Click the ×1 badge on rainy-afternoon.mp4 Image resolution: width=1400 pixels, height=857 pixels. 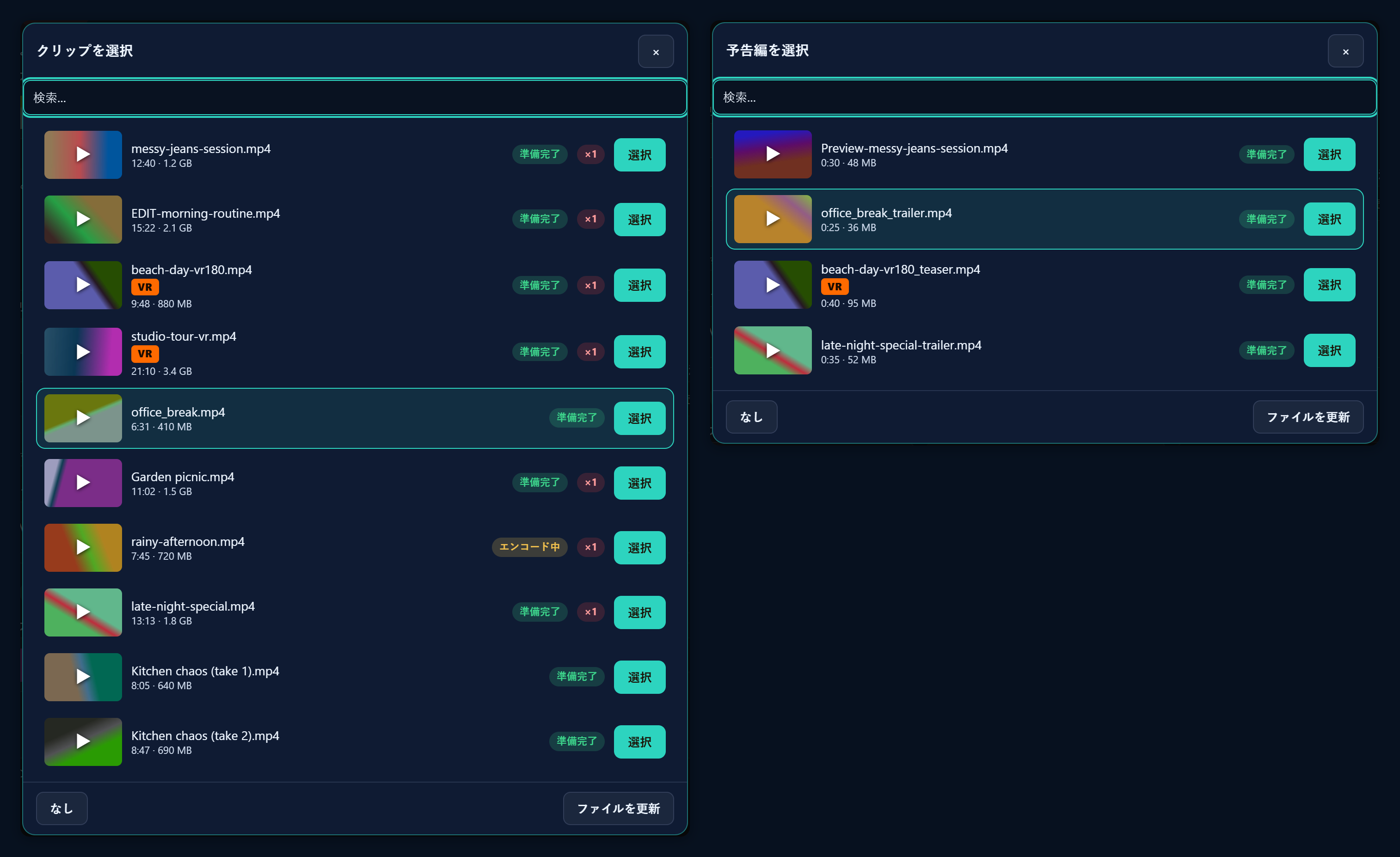pyautogui.click(x=591, y=547)
